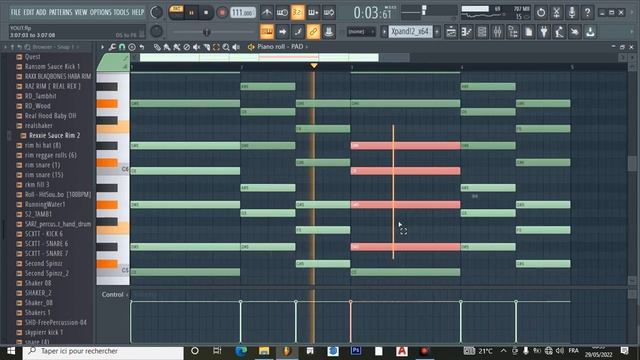The height and width of the screenshot is (360, 640).
Task: Open the Ransom Sauce Kick 1 browser entry
Action: [x=52, y=66]
